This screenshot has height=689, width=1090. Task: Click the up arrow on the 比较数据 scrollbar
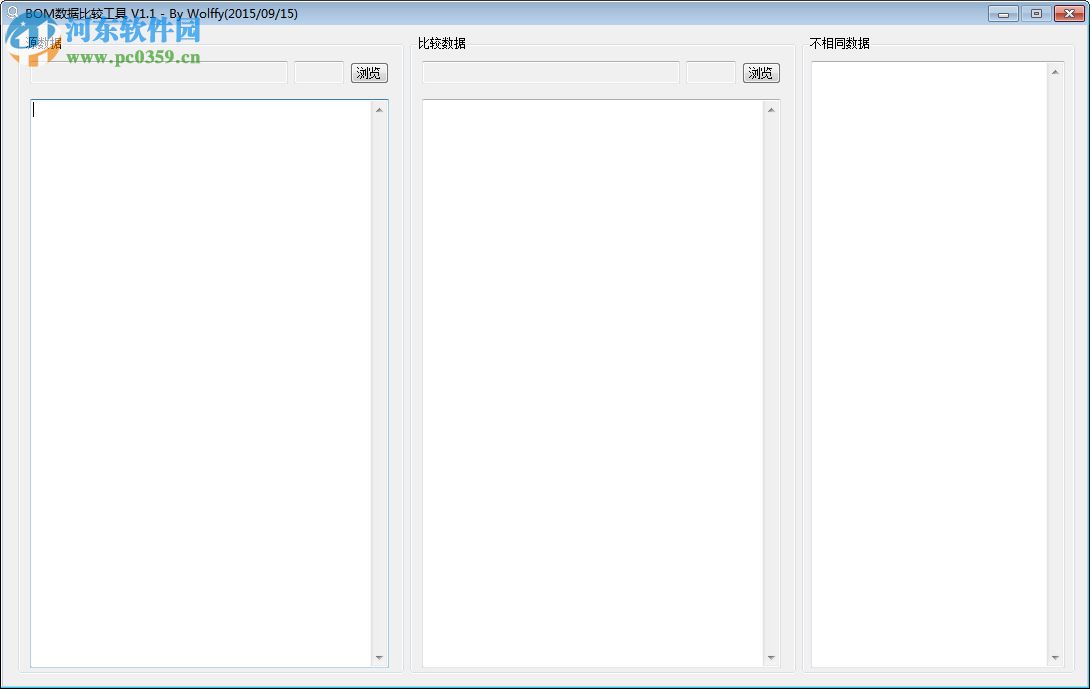tap(772, 110)
